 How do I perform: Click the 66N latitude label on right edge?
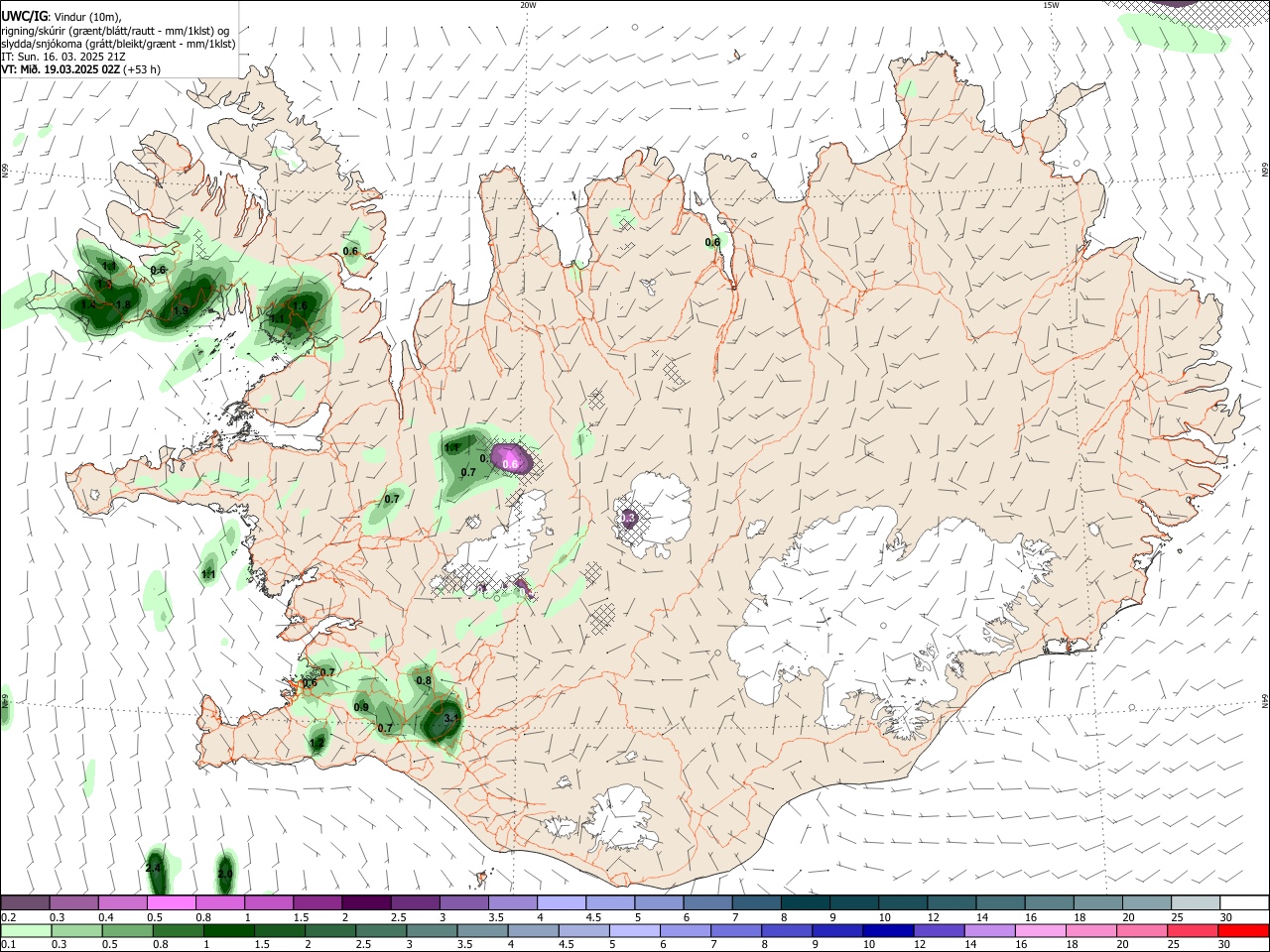click(x=1265, y=171)
